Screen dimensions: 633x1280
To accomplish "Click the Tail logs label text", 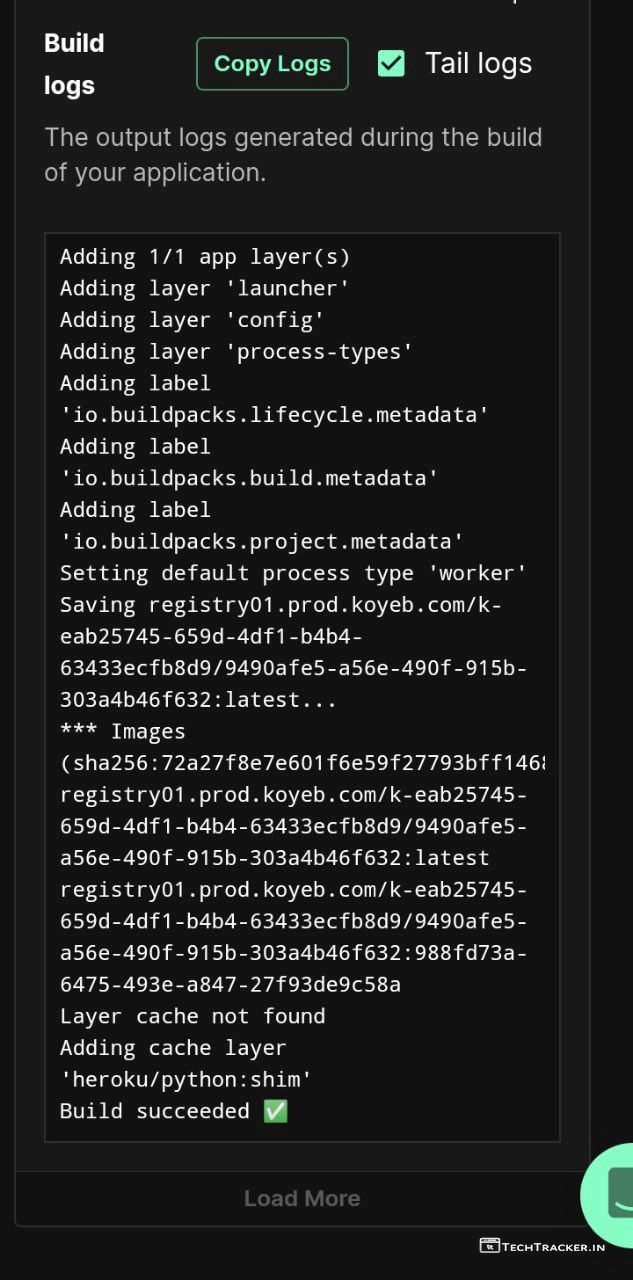I will (478, 64).
